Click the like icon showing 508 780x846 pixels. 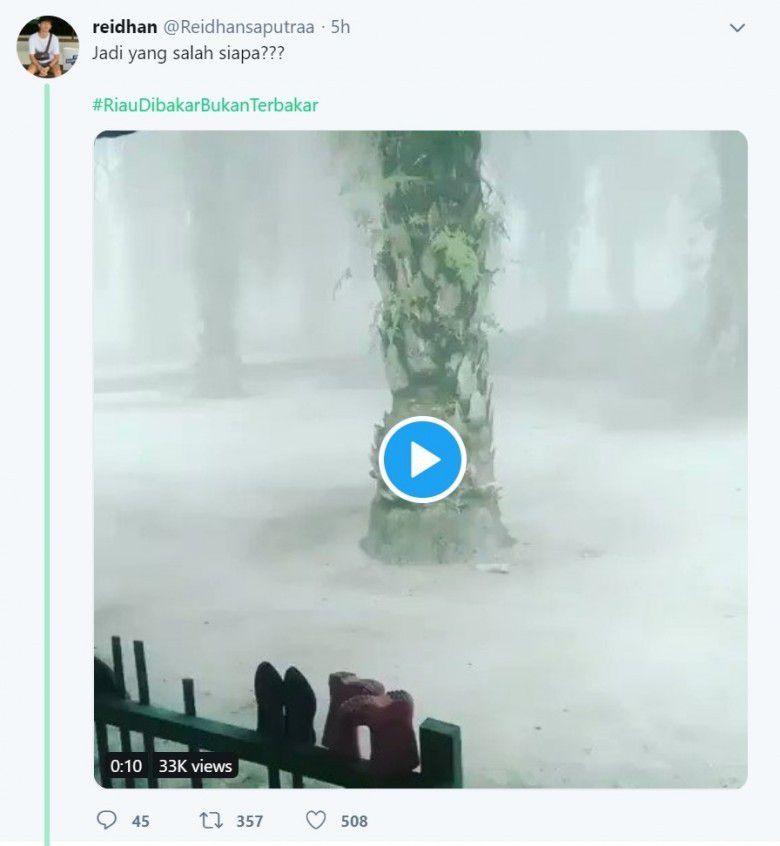[315, 820]
